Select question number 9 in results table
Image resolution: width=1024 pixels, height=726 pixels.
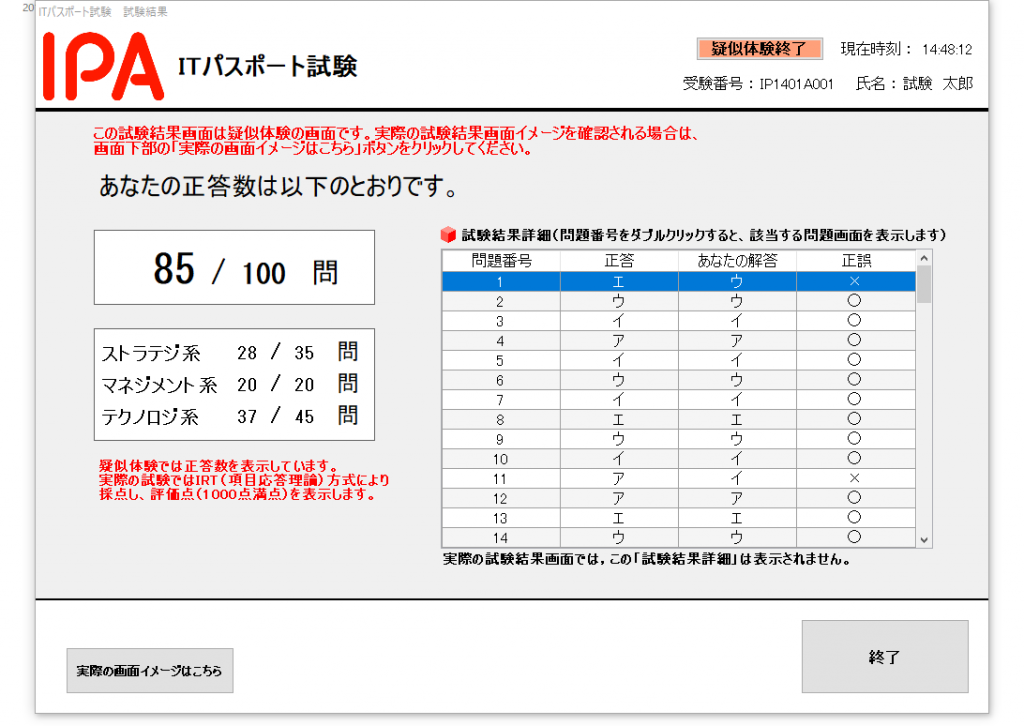(x=500, y=439)
